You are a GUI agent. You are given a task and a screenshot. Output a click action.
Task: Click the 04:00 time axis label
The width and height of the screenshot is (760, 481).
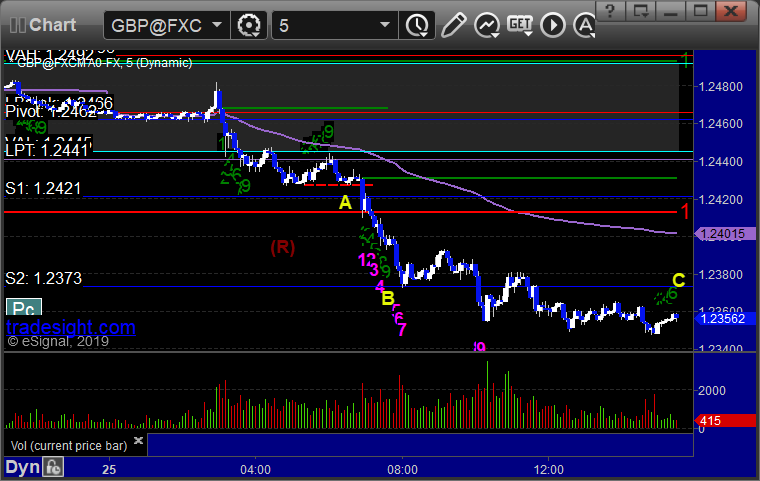(x=255, y=469)
